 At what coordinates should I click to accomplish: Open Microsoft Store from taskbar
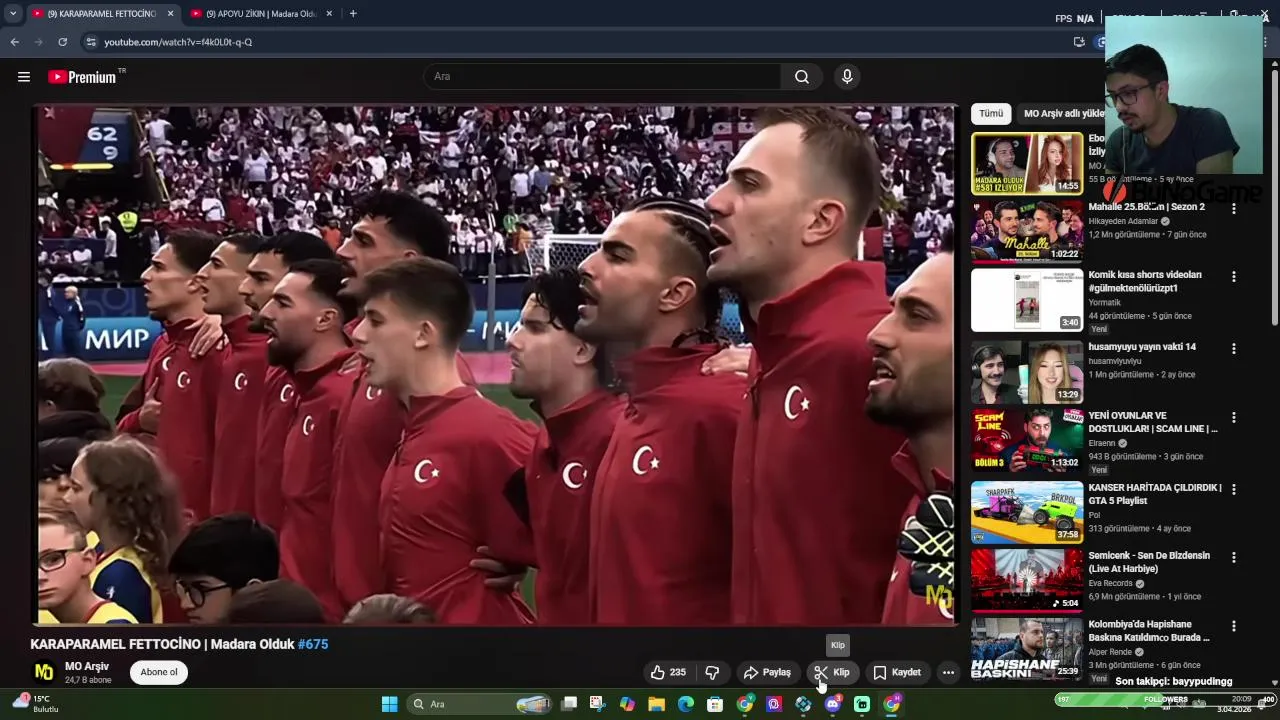coord(715,704)
